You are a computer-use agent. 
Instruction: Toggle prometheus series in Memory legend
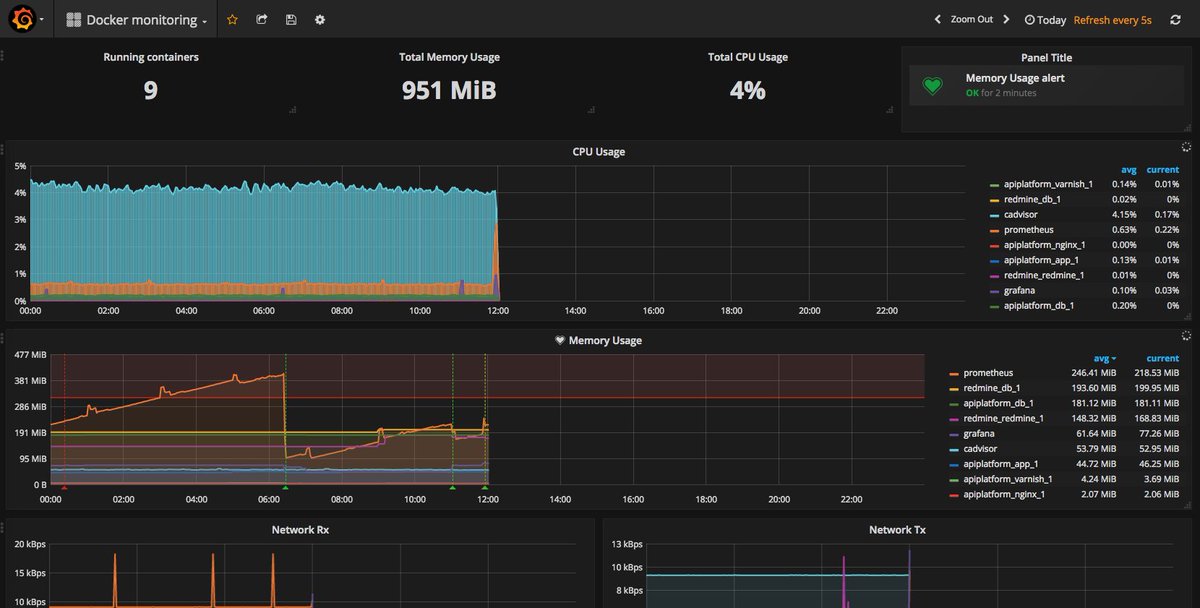[987, 373]
